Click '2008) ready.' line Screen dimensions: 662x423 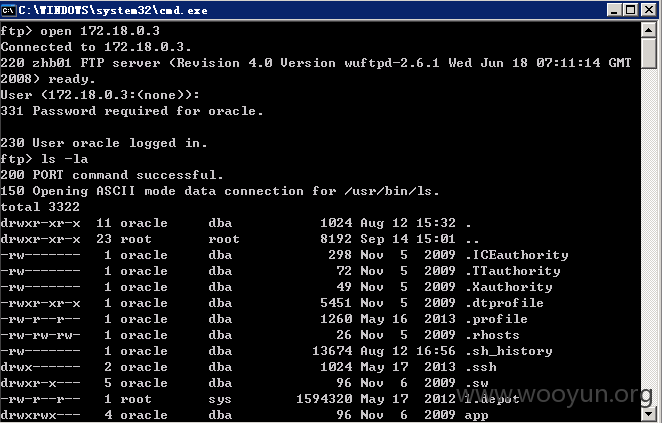click(x=48, y=79)
